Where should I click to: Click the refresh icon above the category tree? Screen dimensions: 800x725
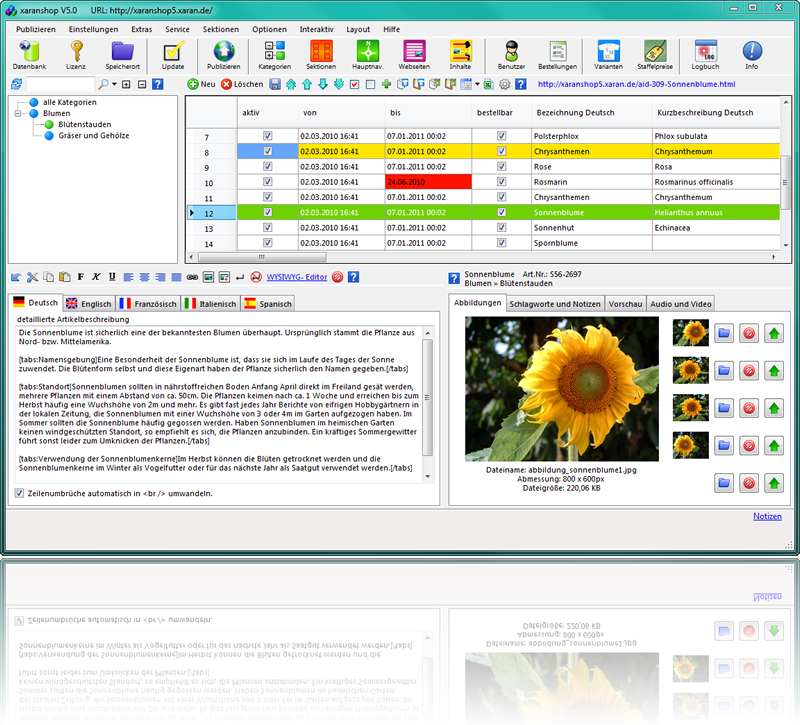(x=16, y=84)
